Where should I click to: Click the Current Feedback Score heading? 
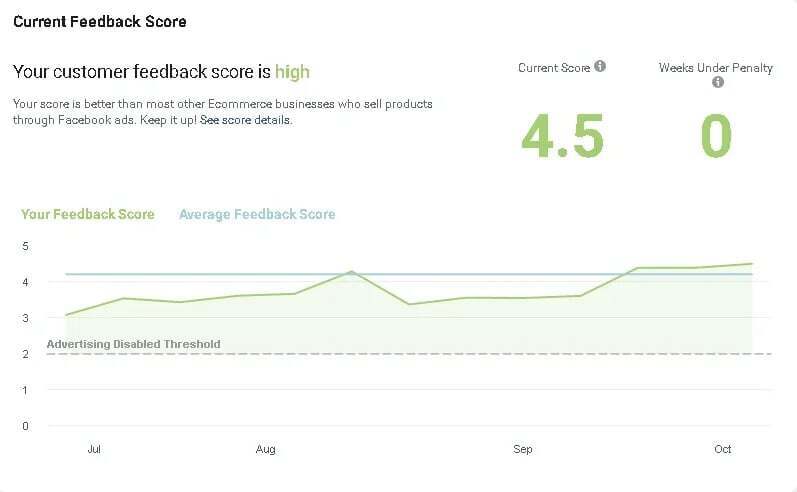[100, 22]
